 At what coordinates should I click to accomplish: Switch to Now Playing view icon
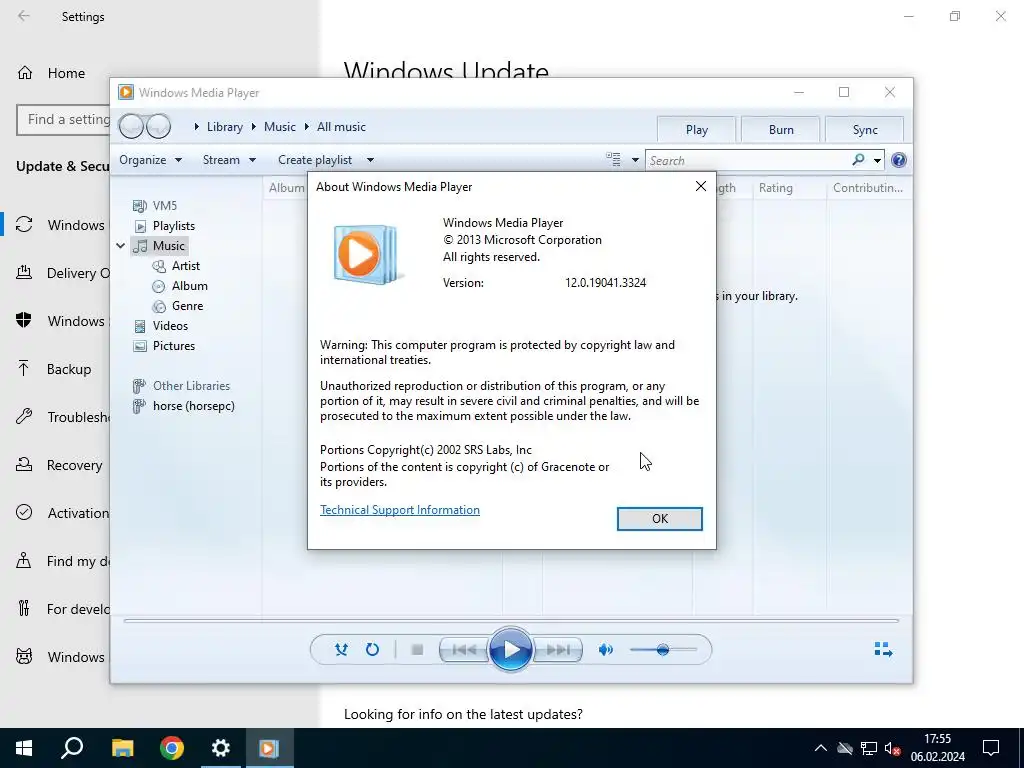[883, 649]
